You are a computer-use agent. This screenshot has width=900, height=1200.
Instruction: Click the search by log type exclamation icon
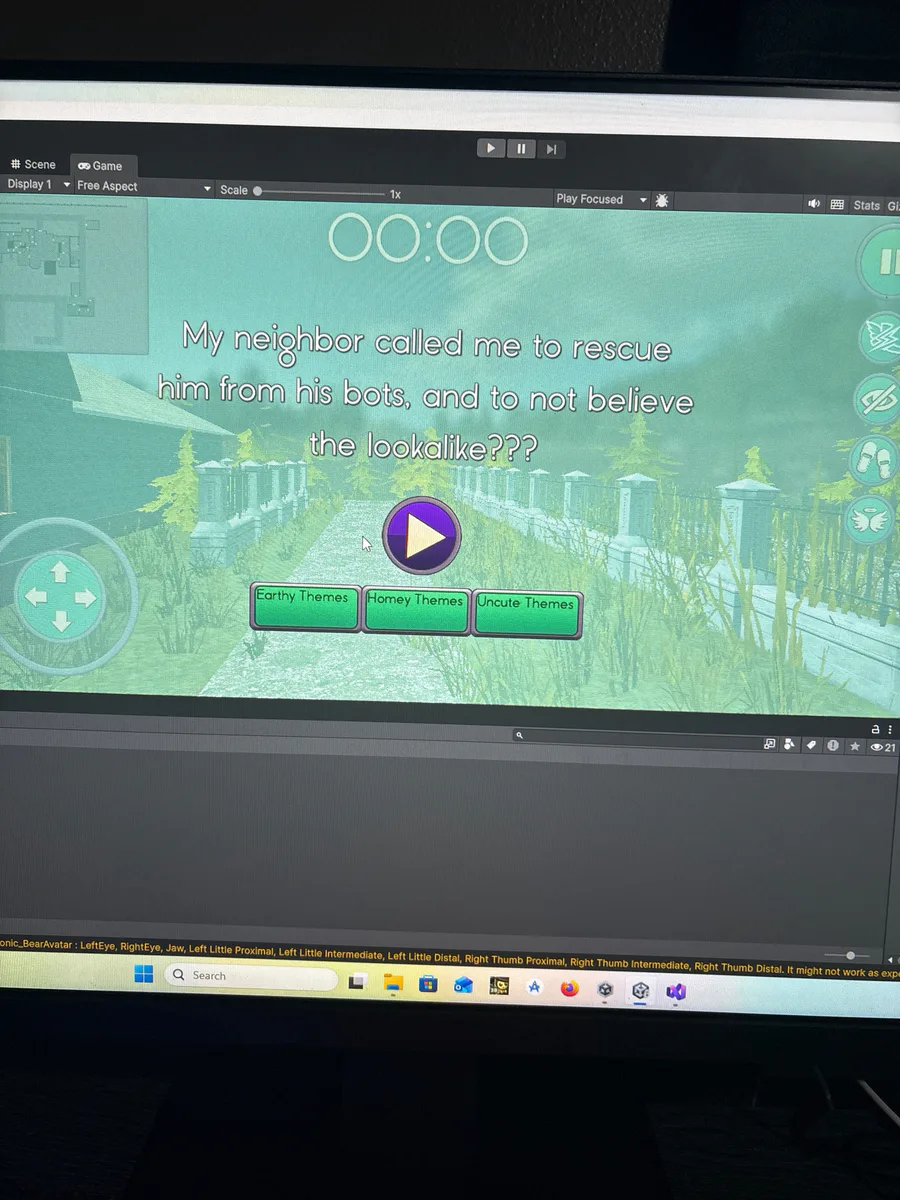coord(832,746)
